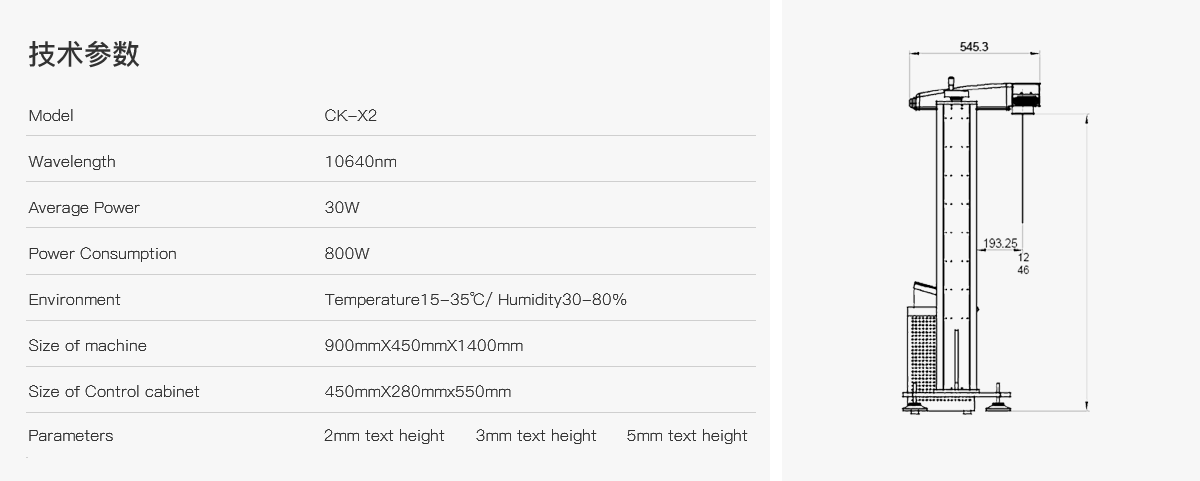The image size is (1200, 481).
Task: Select the 5mm text height parameter
Action: (x=687, y=436)
